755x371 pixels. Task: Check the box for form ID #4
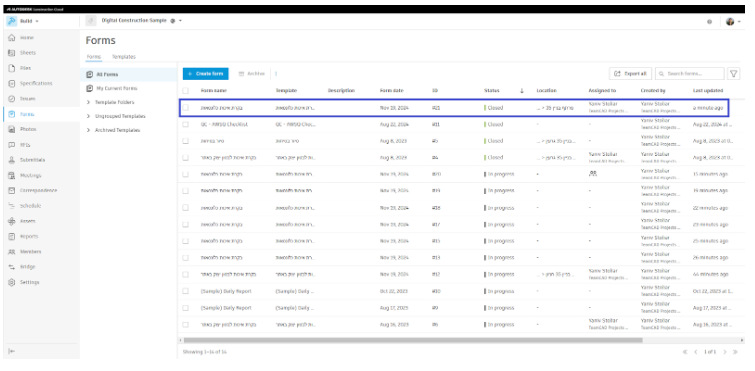pyautogui.click(x=186, y=157)
